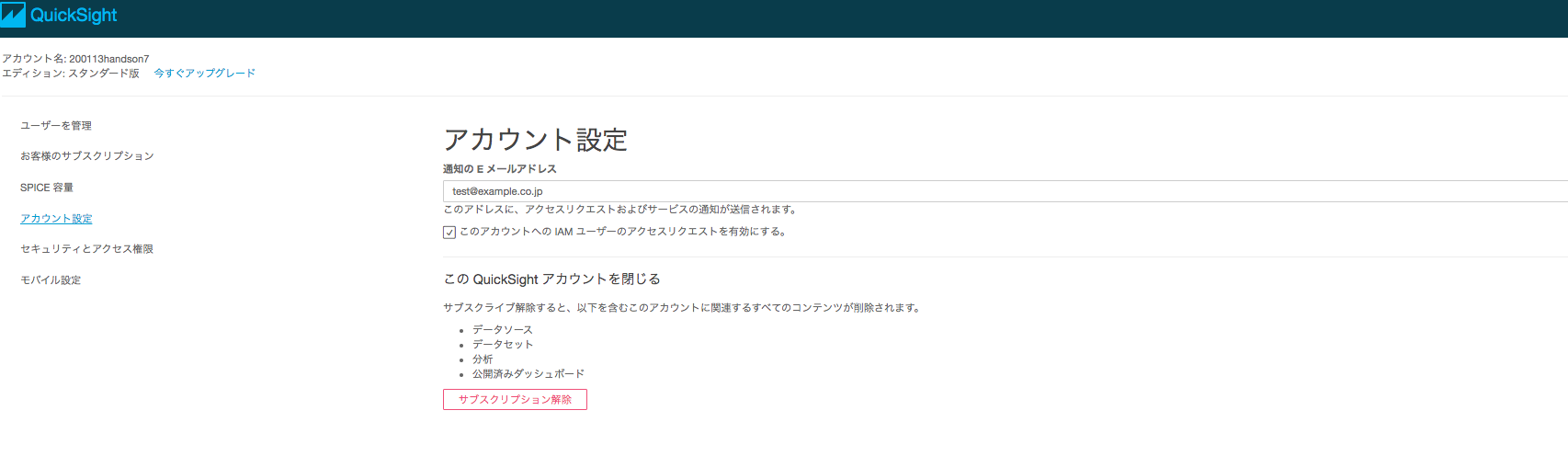Click the エディション: スタンダード版 text
Viewport: 1568px width, 456px height.
pyautogui.click(x=71, y=74)
